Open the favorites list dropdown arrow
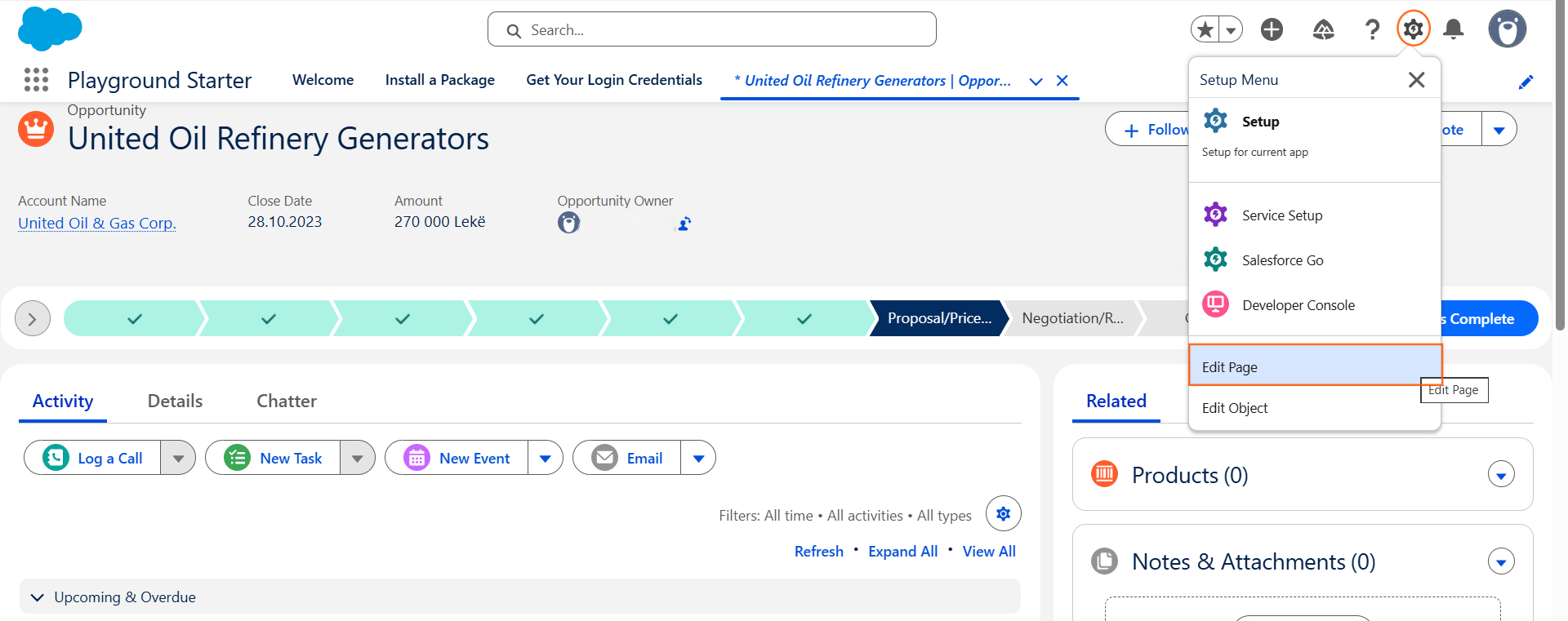The image size is (1568, 621). [x=1231, y=30]
